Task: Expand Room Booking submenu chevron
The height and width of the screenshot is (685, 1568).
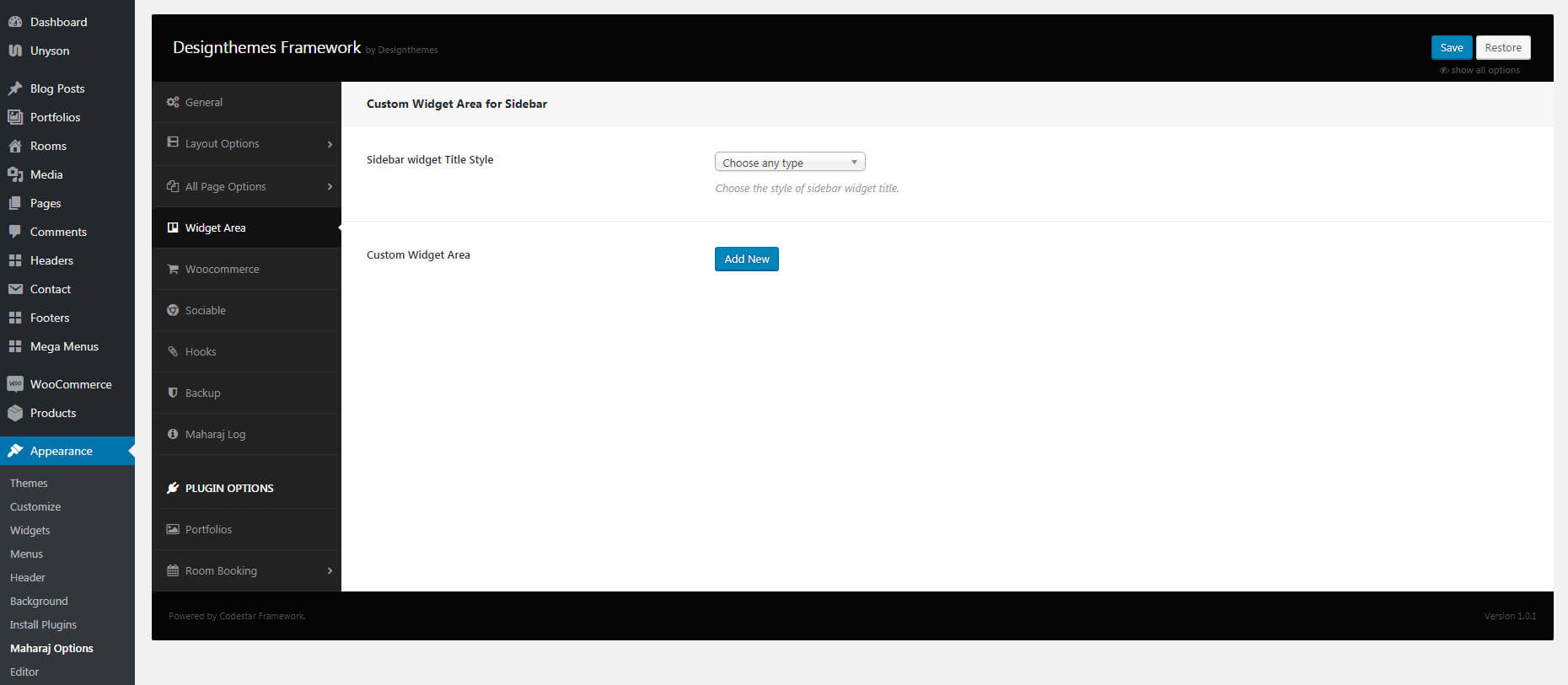Action: (x=330, y=570)
